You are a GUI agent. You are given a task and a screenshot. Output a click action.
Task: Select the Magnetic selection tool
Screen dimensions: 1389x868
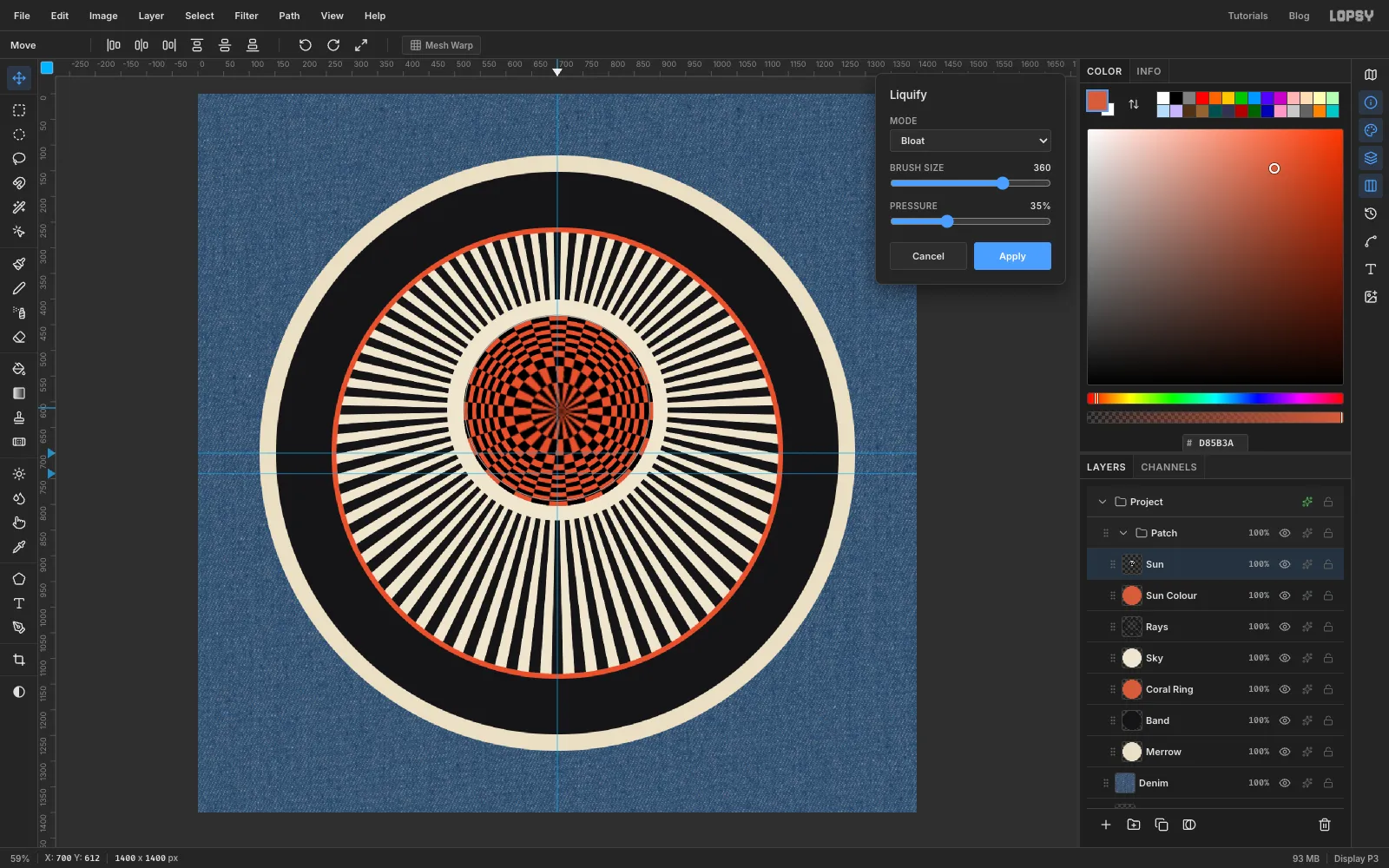(x=19, y=183)
